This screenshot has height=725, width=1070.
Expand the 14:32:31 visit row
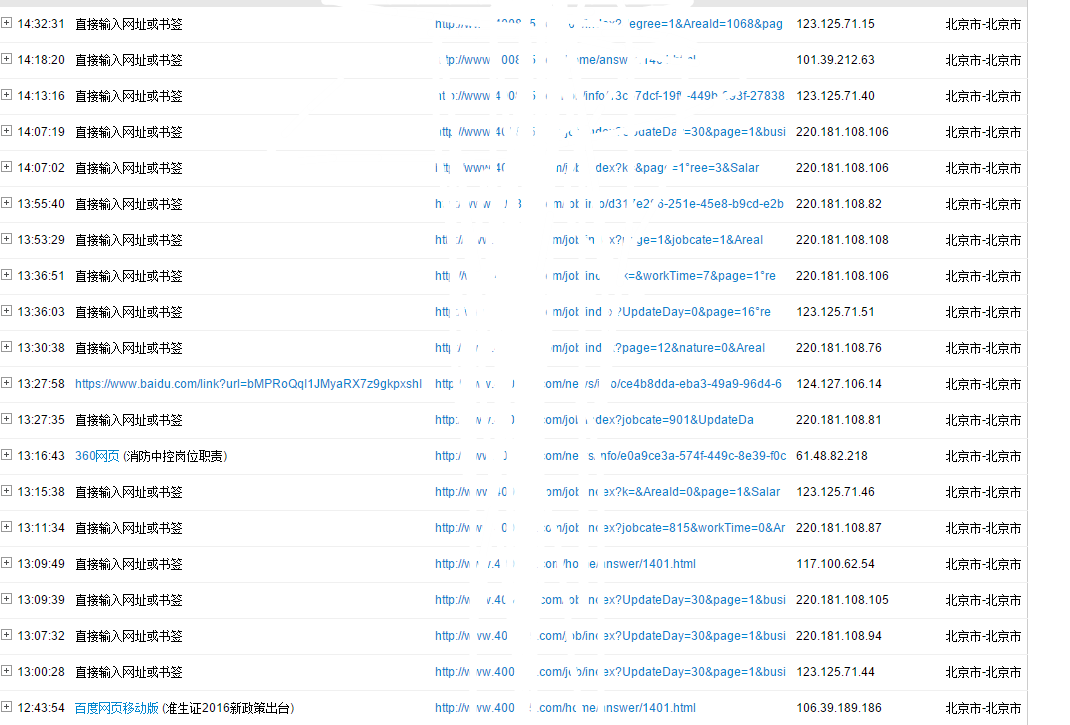pyautogui.click(x=6, y=23)
